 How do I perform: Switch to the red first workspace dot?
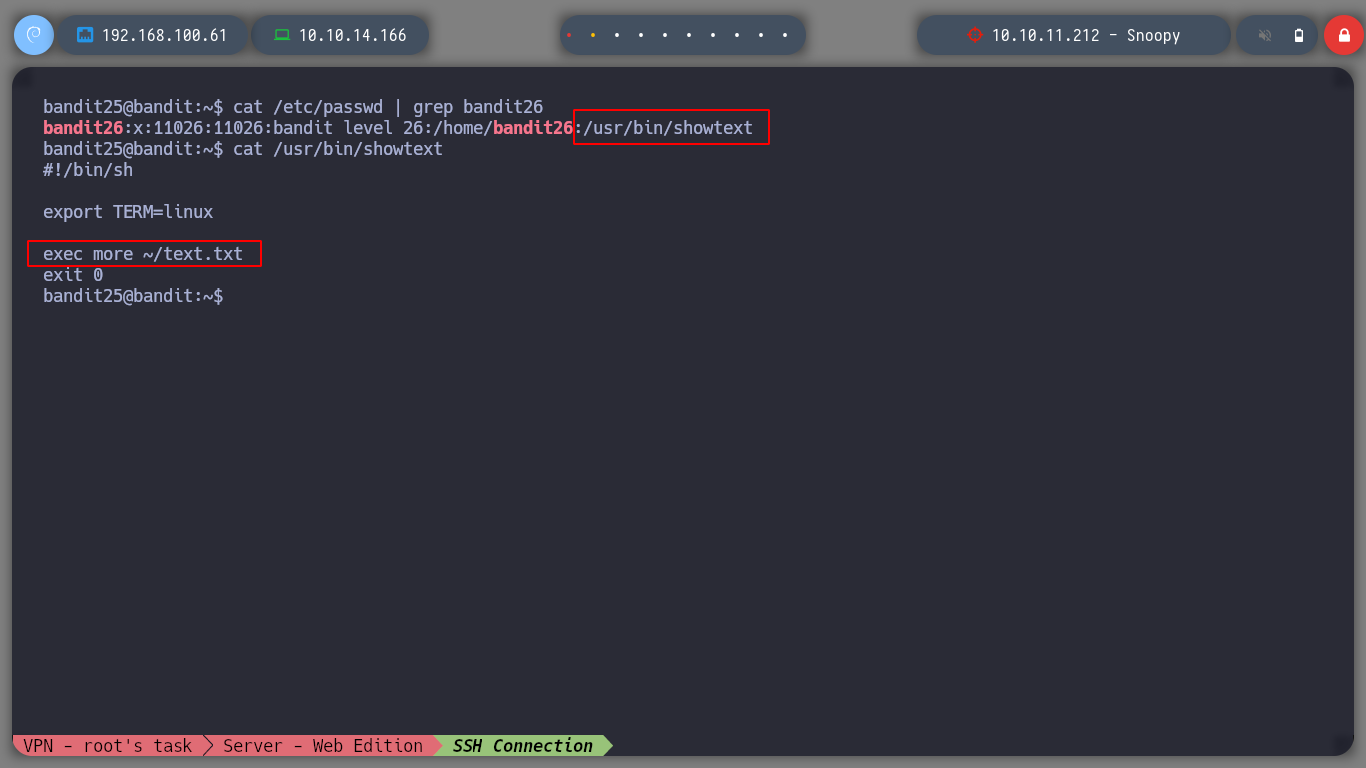point(569,35)
